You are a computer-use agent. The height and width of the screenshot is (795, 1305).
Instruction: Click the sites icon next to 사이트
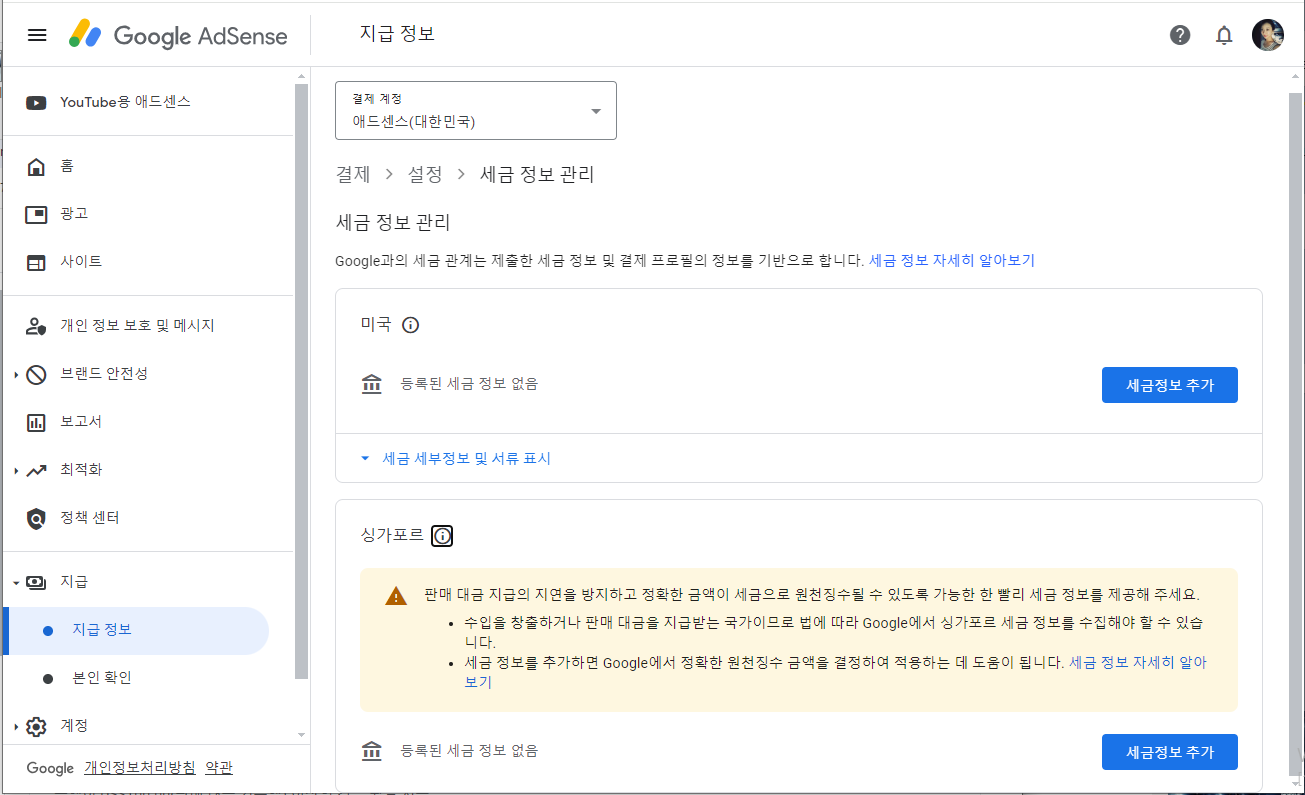[36, 262]
